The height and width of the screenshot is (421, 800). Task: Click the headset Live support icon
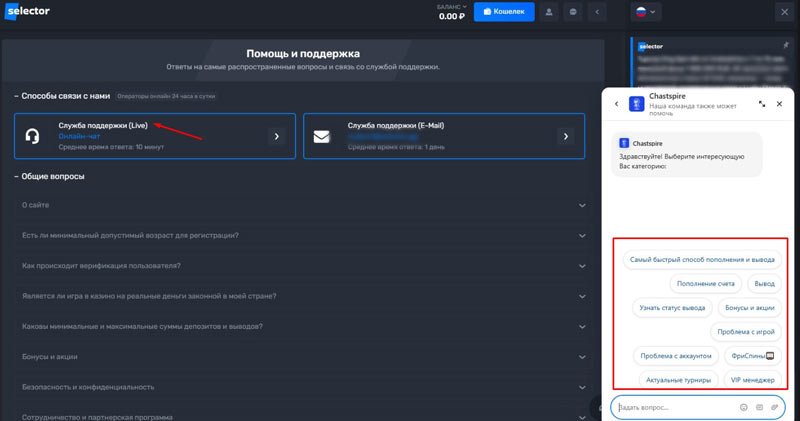coord(33,137)
